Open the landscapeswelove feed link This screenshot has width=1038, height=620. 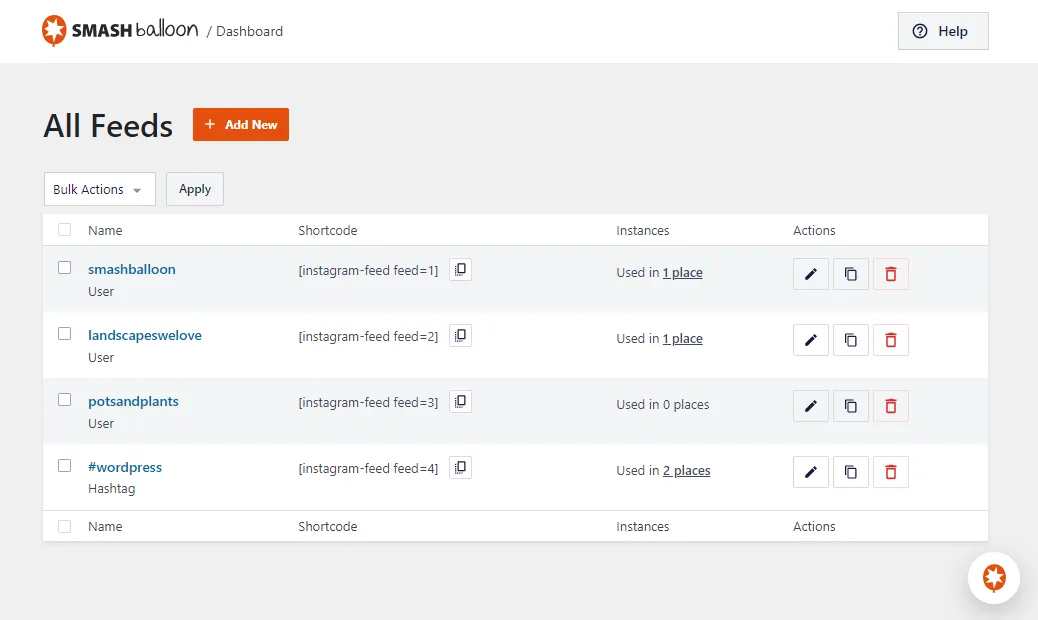tap(145, 335)
